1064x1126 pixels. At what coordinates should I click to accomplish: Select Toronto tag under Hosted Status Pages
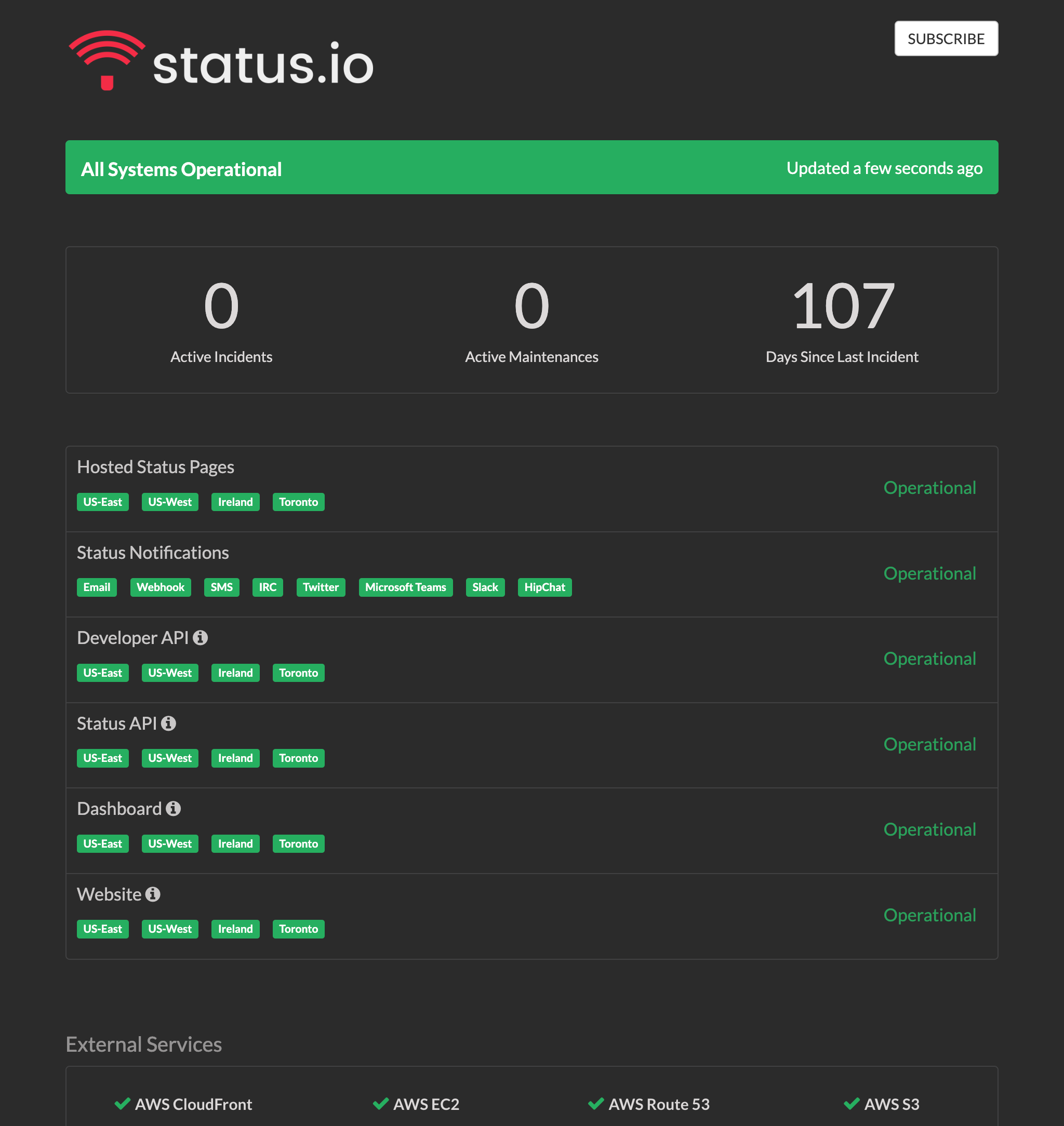click(x=298, y=502)
